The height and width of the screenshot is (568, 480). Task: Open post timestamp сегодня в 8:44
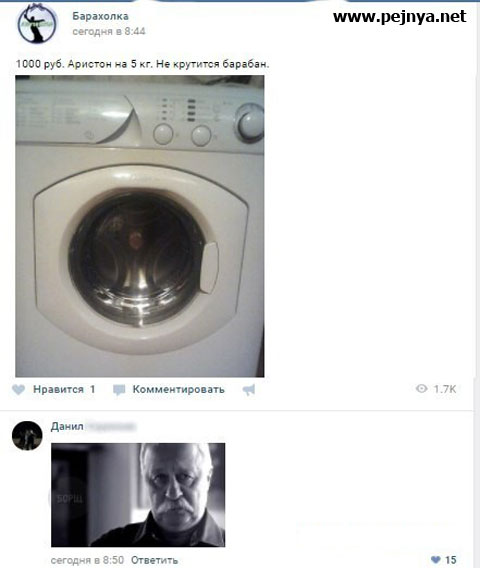coord(109,32)
